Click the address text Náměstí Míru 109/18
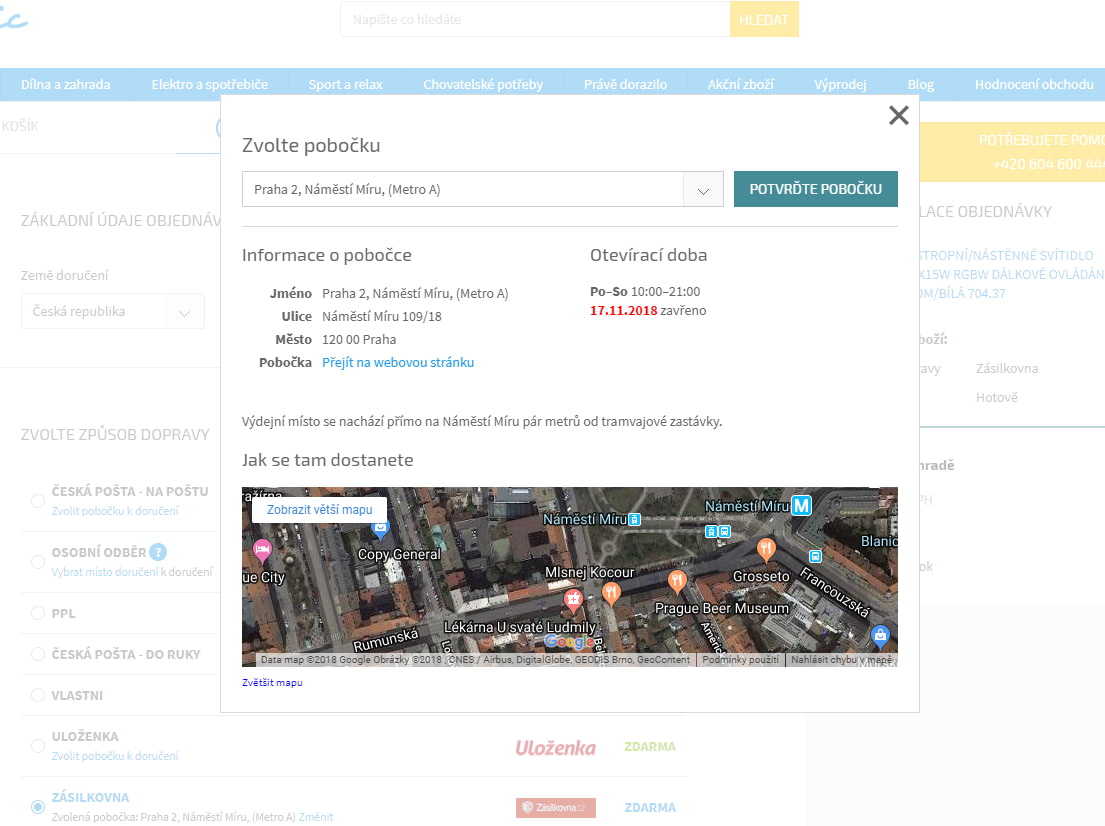The height and width of the screenshot is (826, 1105). click(x=382, y=316)
